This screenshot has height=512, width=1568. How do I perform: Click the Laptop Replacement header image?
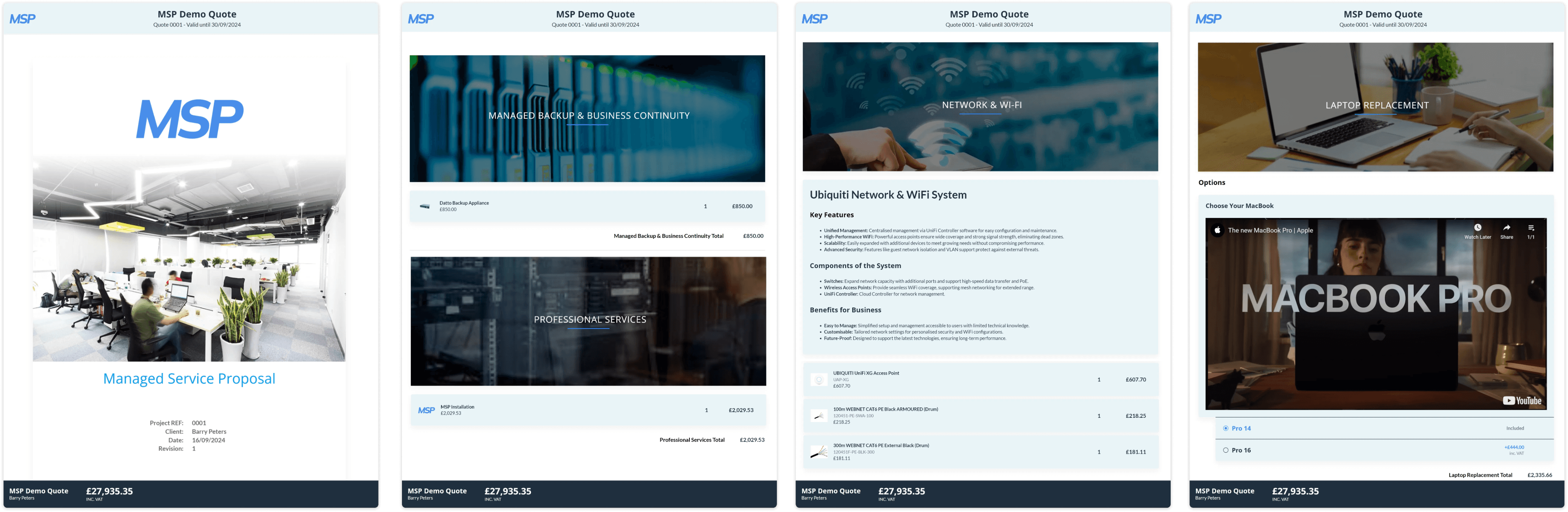tap(1377, 106)
